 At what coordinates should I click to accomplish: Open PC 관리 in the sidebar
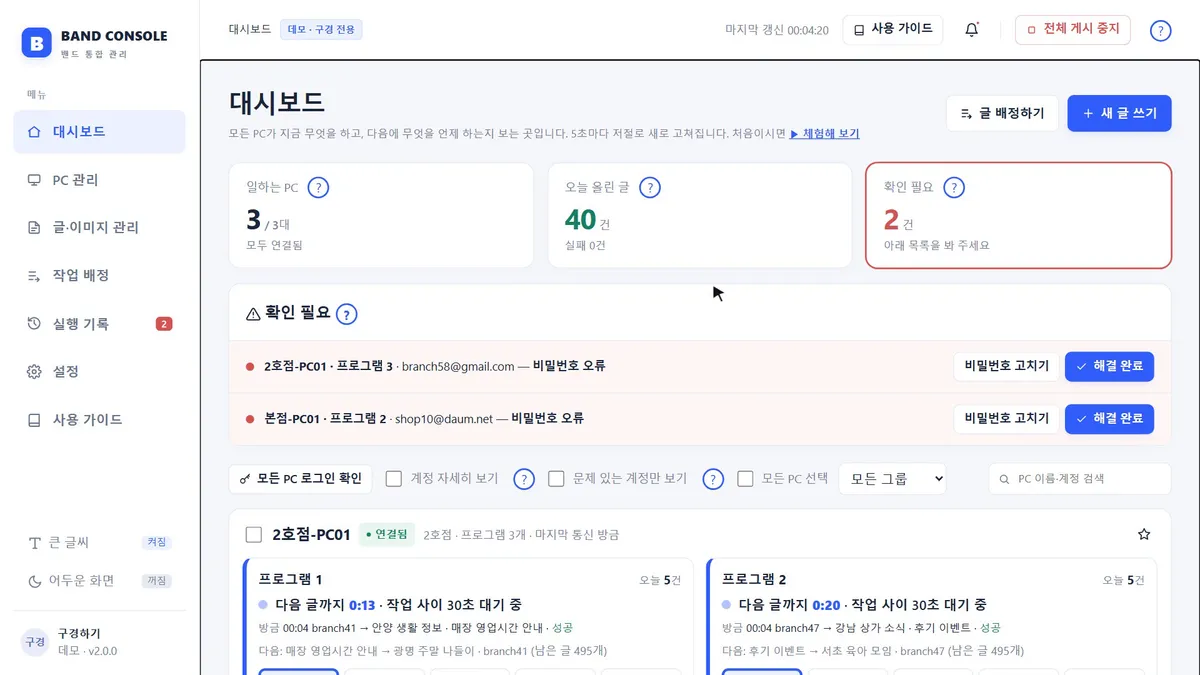point(99,180)
